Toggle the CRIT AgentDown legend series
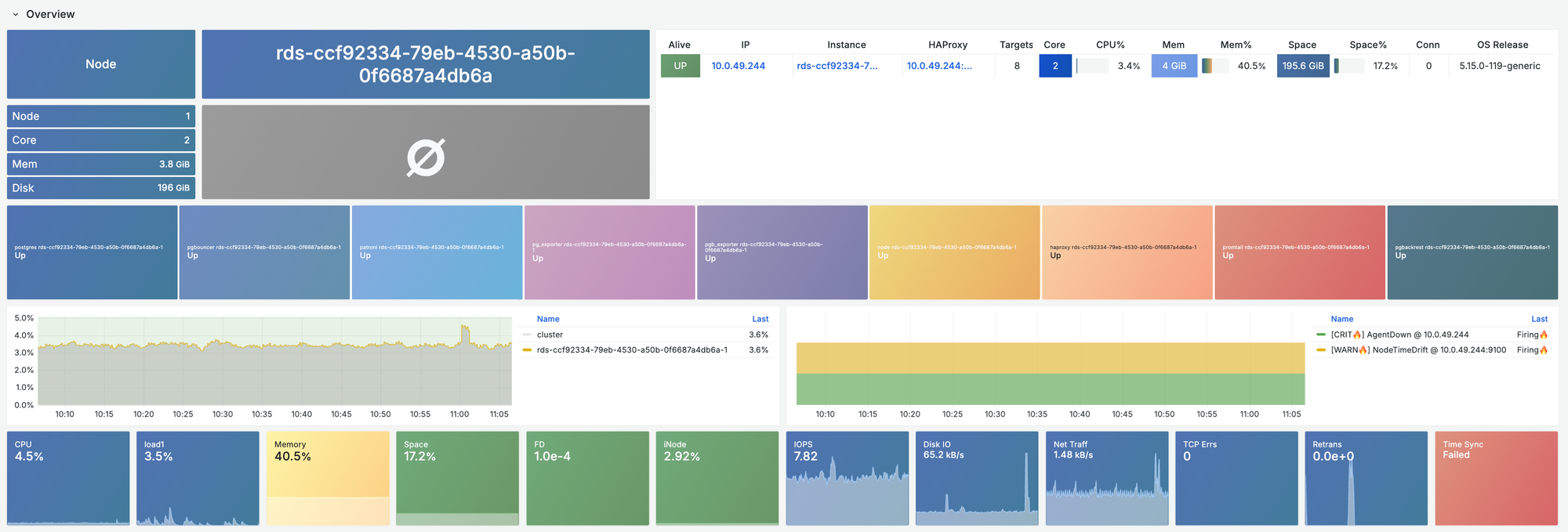1568x532 pixels. [x=1399, y=335]
